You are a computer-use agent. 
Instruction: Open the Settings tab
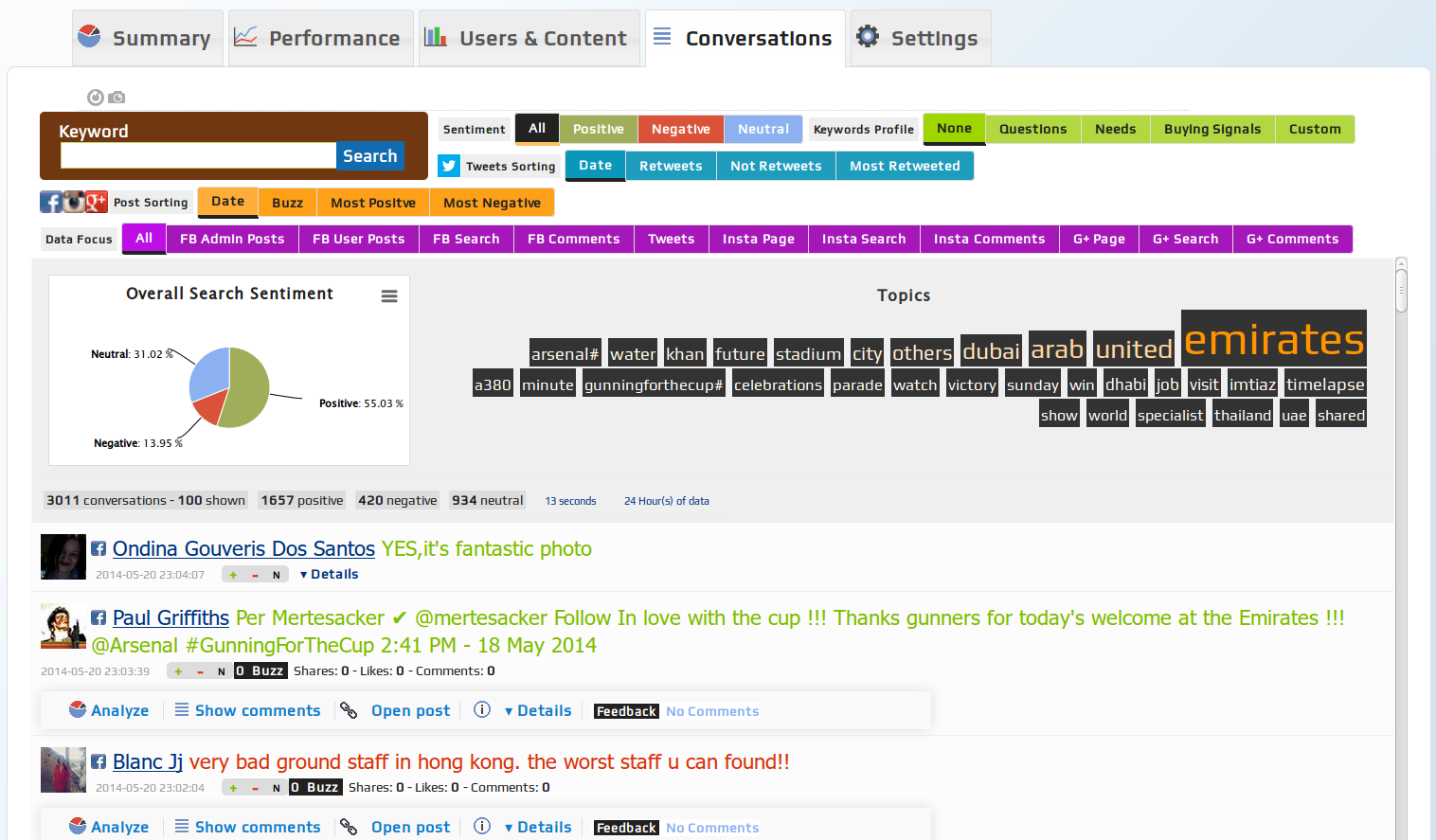click(x=921, y=38)
